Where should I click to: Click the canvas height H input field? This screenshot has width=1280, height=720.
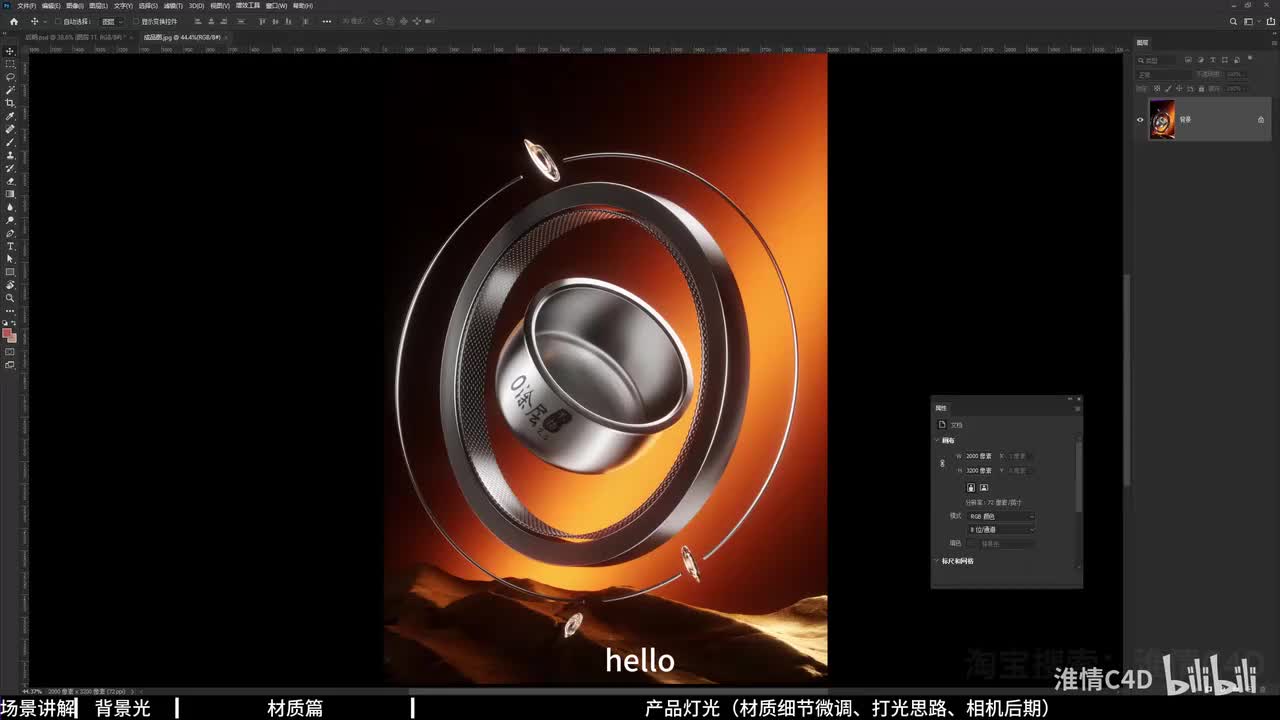coord(979,470)
